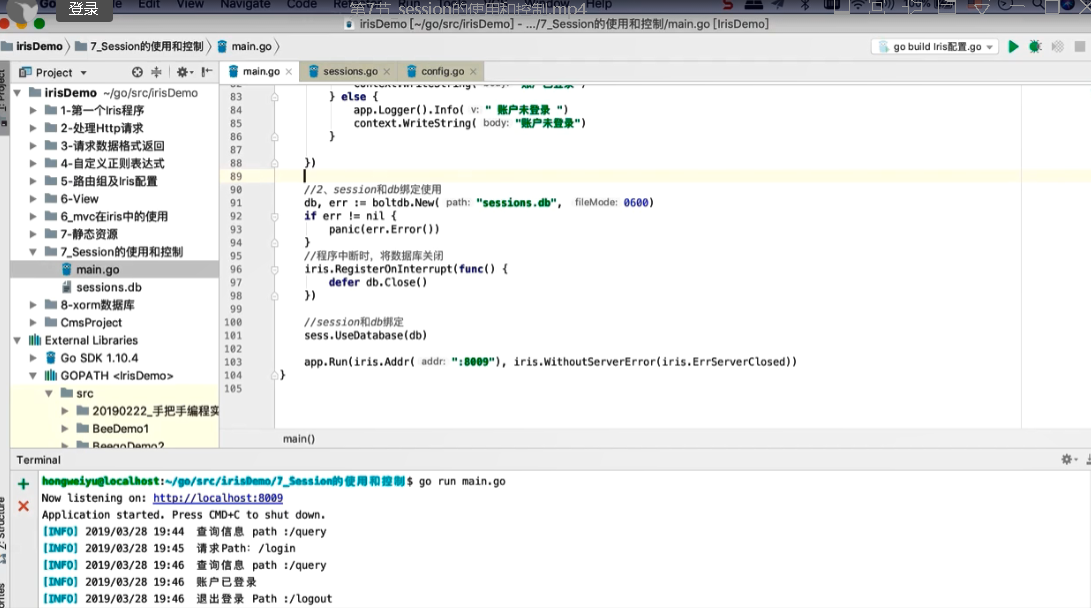Open Project panel settings gear
Screen dimensions: 1091x608
coord(183,72)
